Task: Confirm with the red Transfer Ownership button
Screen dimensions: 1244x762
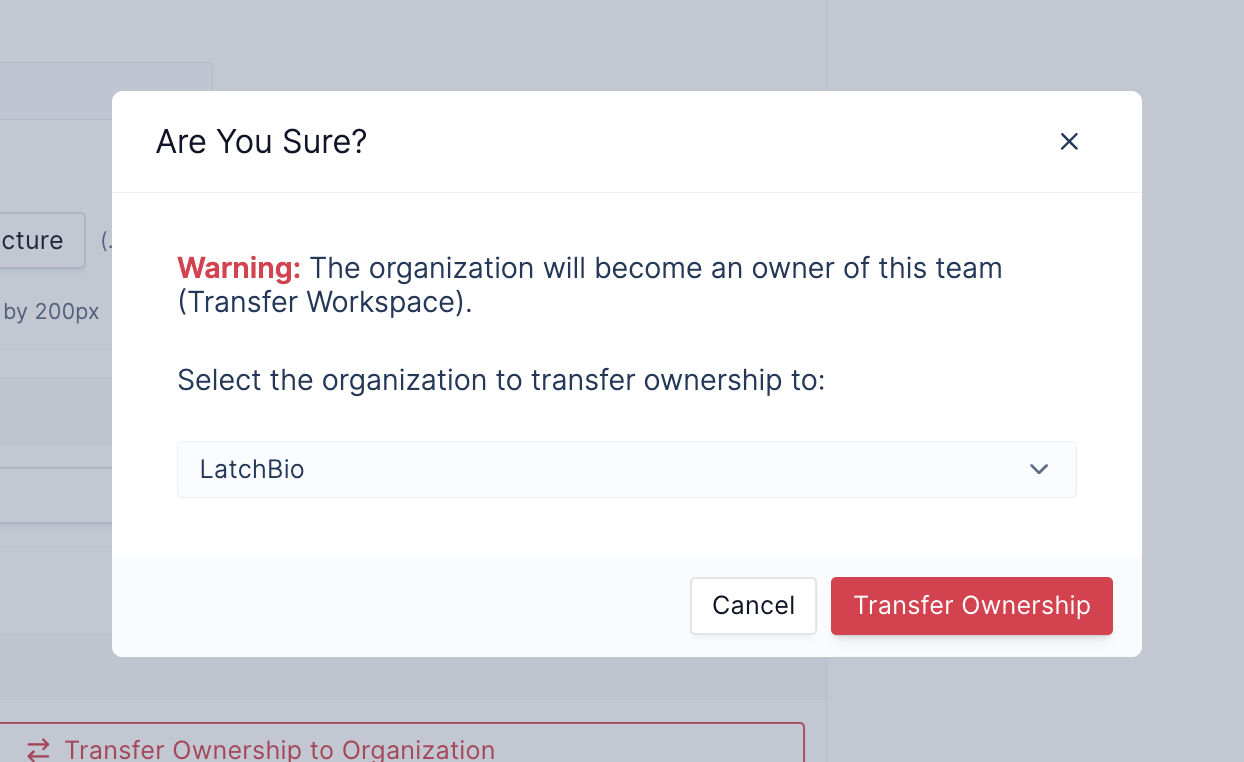Action: [972, 605]
